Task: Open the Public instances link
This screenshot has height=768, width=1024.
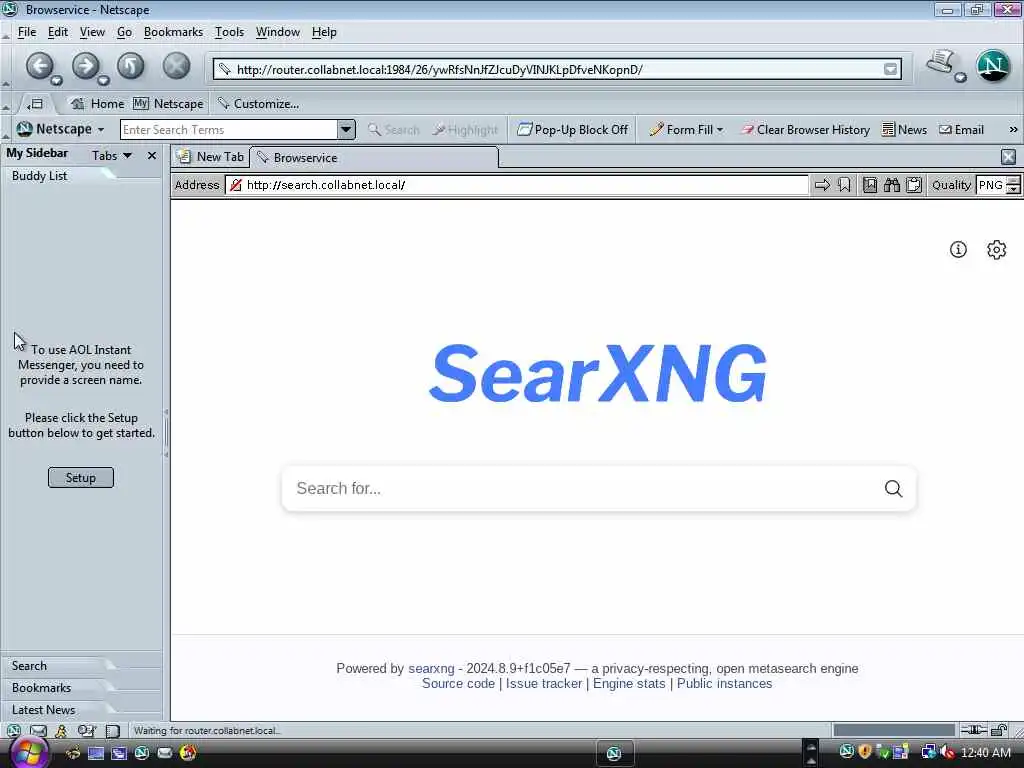Action: tap(724, 684)
